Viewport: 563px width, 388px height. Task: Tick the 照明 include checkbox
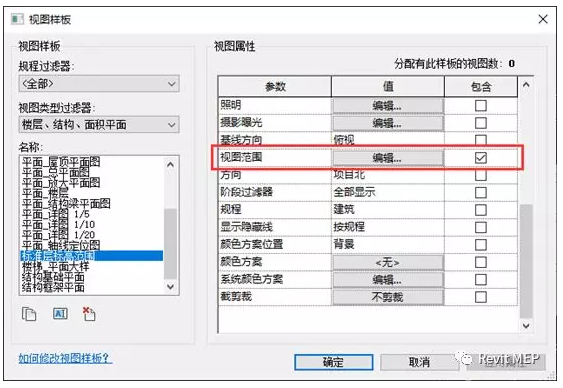pos(481,106)
